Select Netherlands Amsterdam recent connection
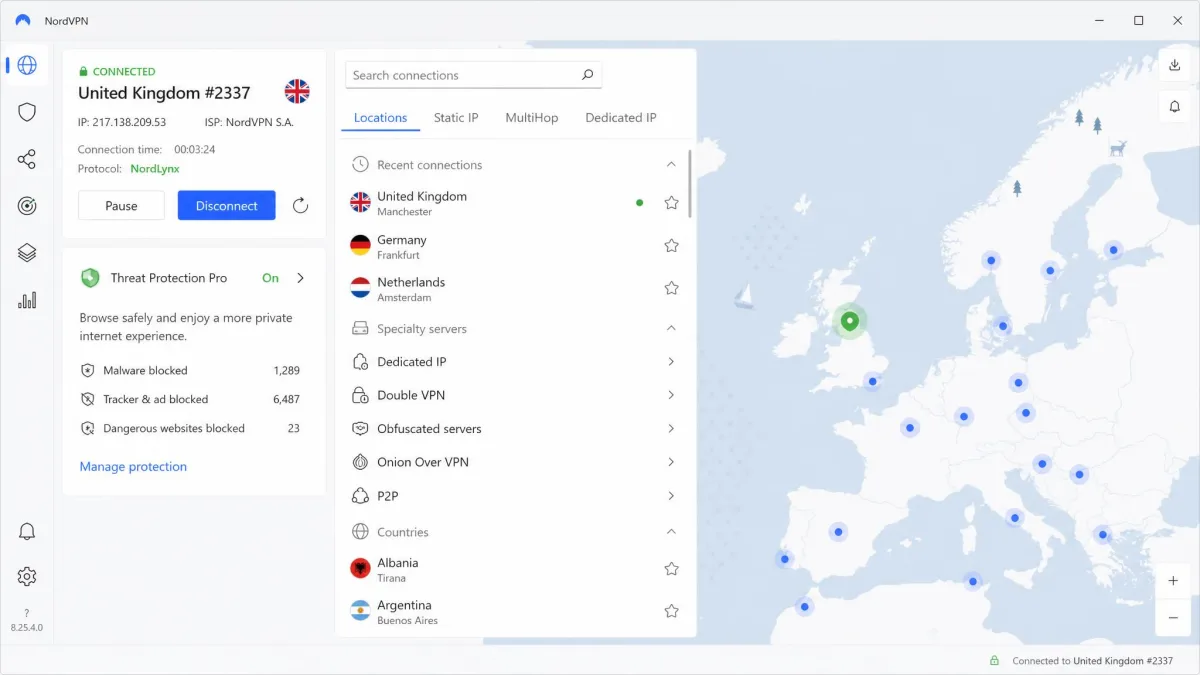Image resolution: width=1200 pixels, height=675 pixels. [514, 288]
